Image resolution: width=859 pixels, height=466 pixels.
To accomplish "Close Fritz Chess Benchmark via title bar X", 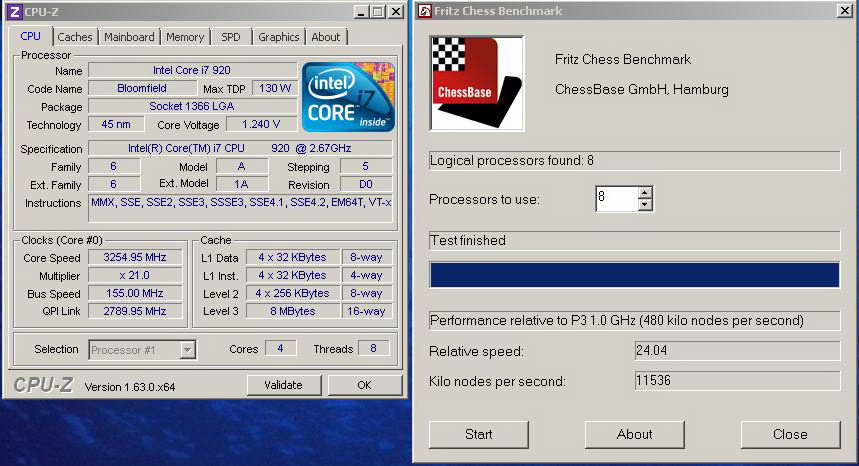I will click(845, 11).
